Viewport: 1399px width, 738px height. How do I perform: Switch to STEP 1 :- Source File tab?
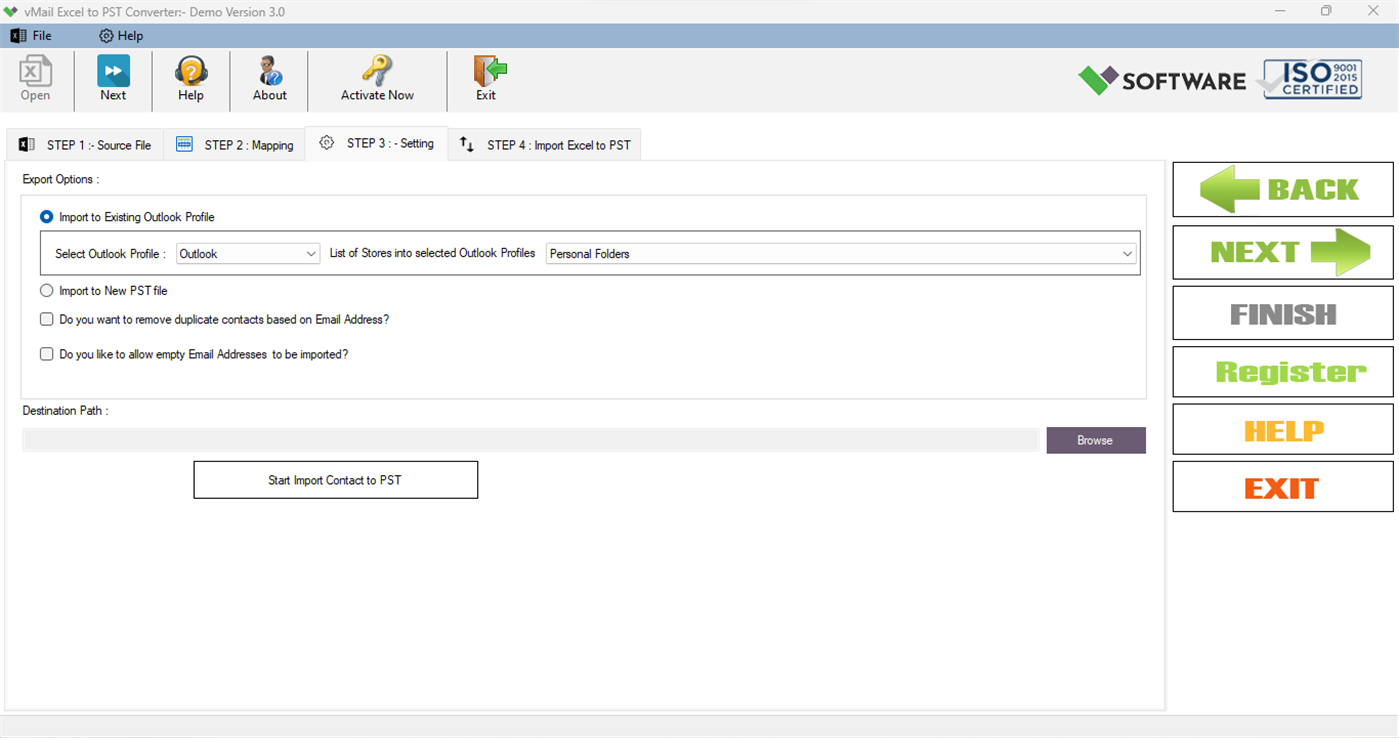point(85,144)
